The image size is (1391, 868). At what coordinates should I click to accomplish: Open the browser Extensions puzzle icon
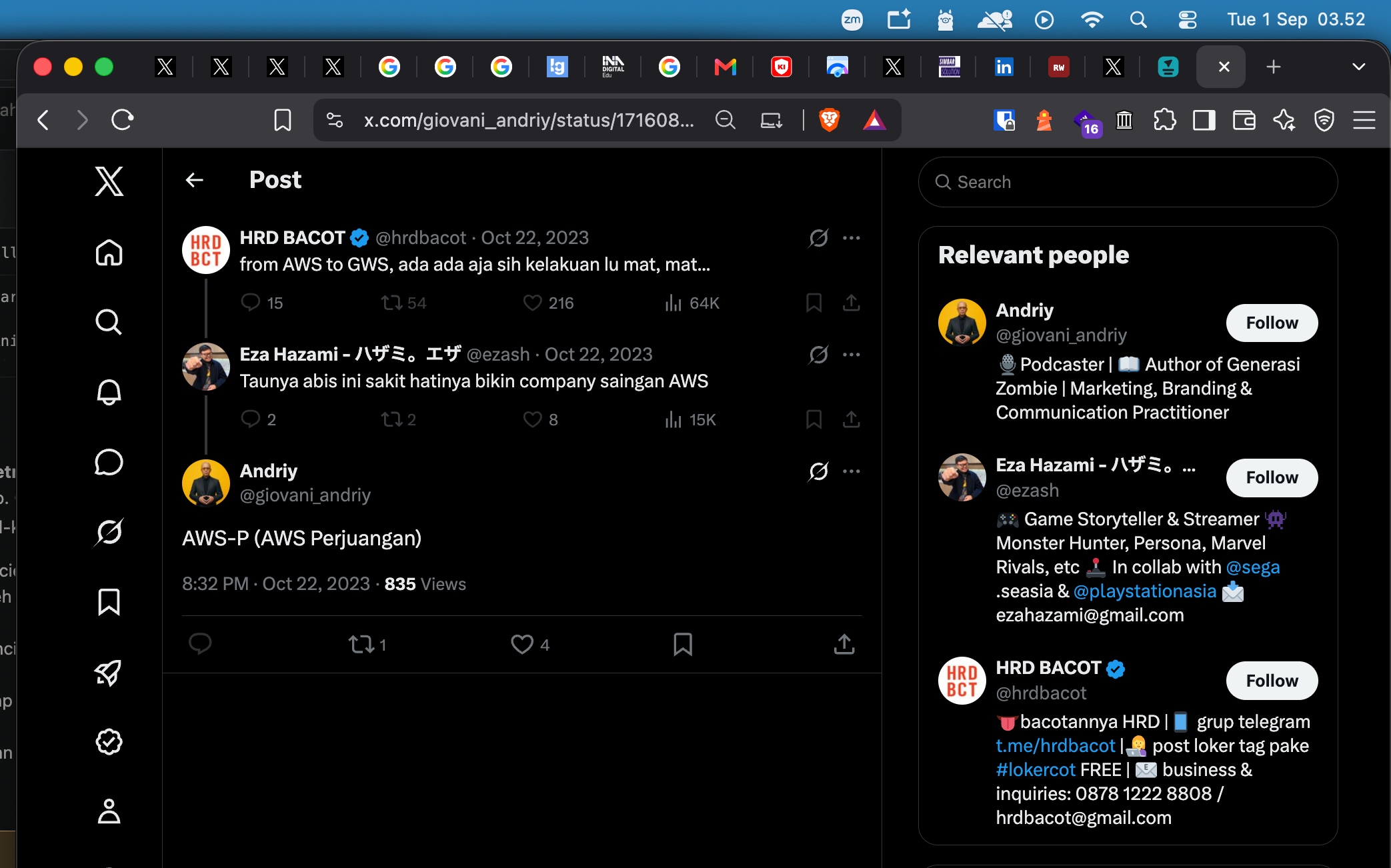pyautogui.click(x=1164, y=120)
